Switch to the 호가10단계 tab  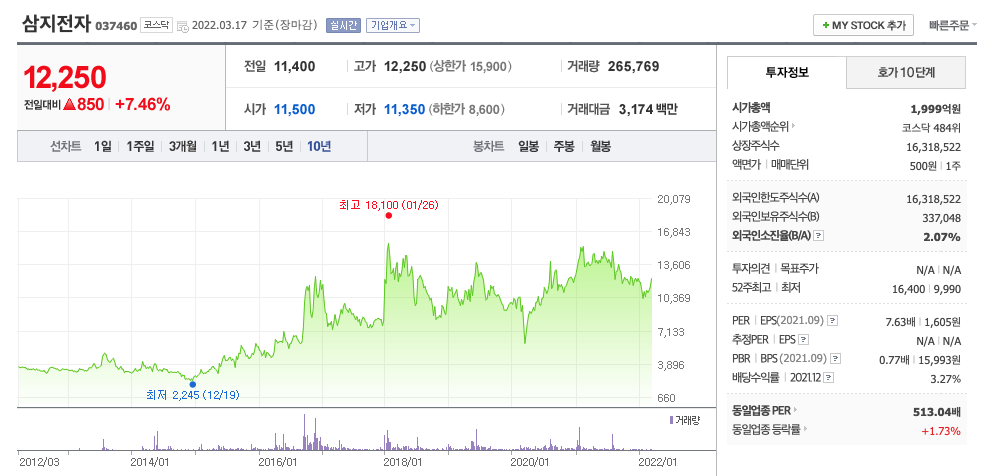(x=906, y=72)
